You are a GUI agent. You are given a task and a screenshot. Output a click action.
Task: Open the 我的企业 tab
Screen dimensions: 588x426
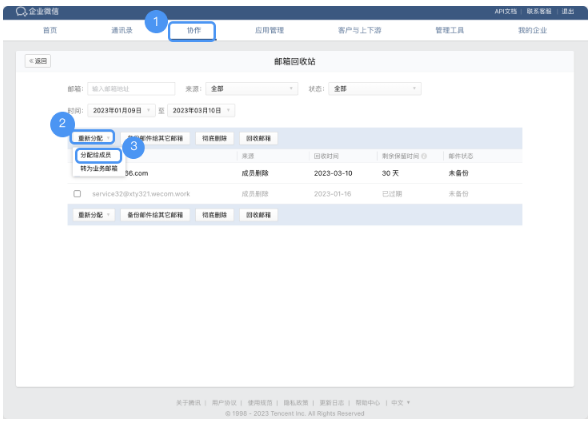pyautogui.click(x=532, y=30)
